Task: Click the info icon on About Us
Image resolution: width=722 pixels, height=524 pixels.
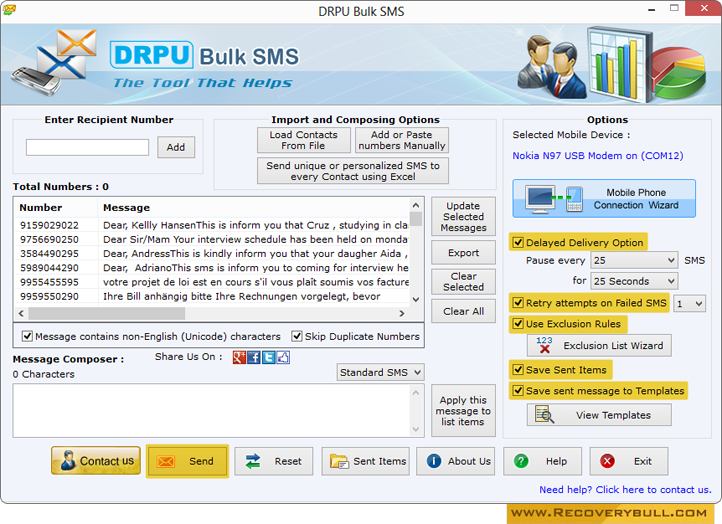Action: (434, 461)
